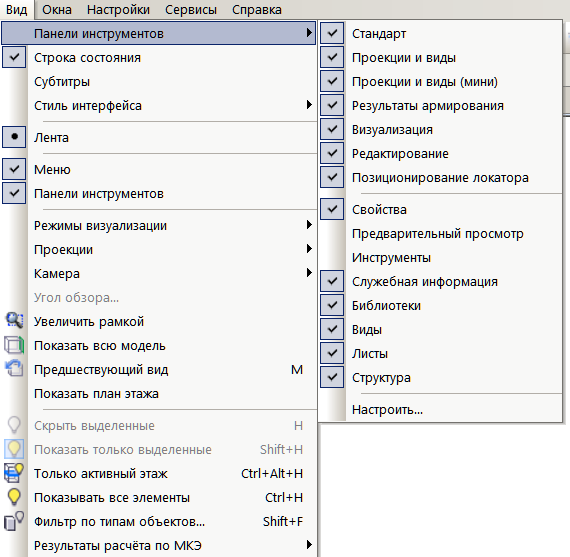Open the Сервисы menu in menu bar
This screenshot has width=570, height=557.
click(x=191, y=10)
